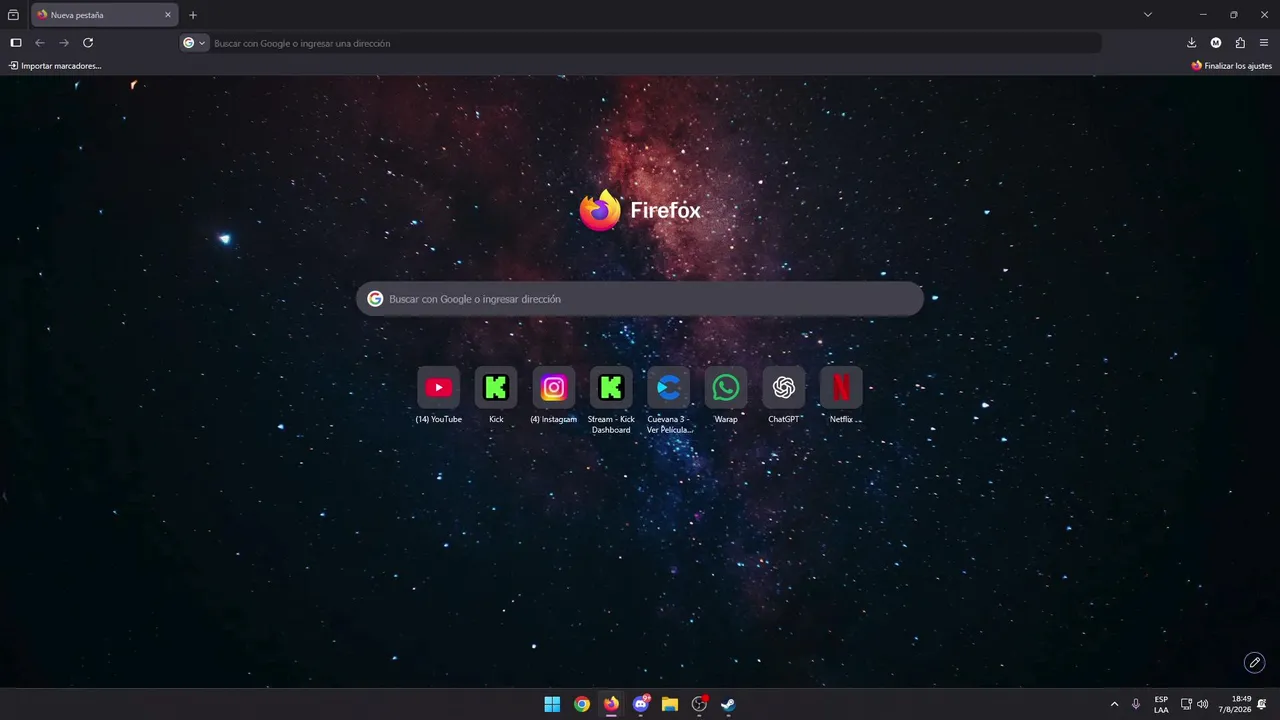Select the Nueva pestaña tab
The height and width of the screenshot is (720, 1280).
(104, 15)
